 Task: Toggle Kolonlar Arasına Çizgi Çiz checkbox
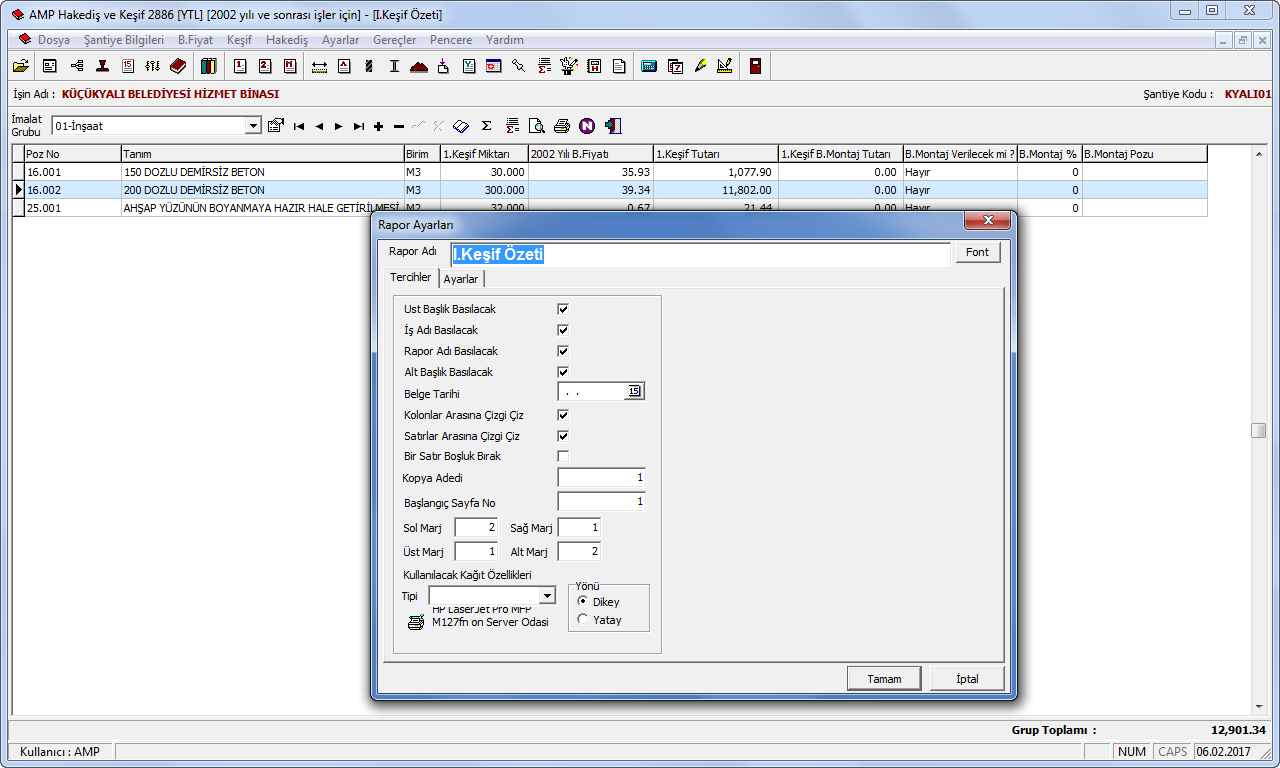click(x=563, y=415)
